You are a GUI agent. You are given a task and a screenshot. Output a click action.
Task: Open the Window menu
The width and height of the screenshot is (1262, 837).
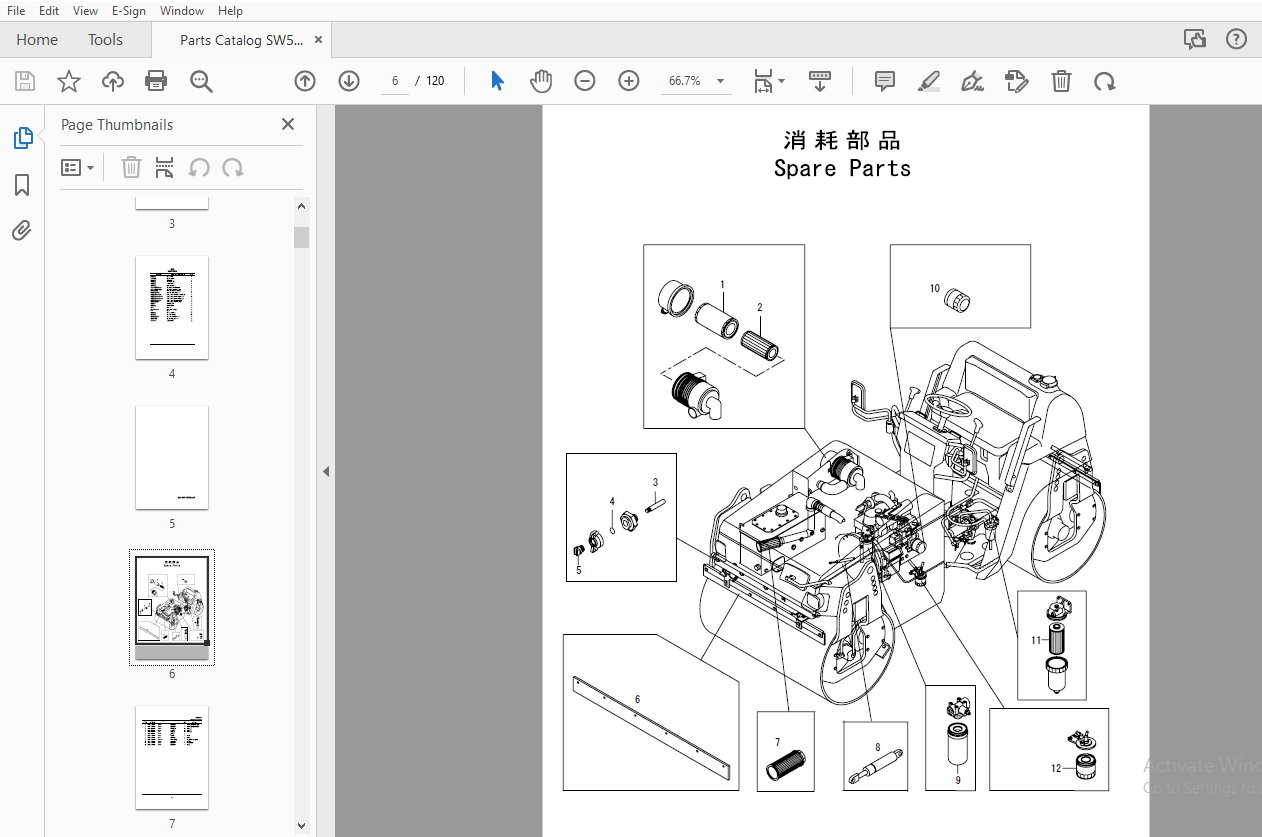[x=182, y=10]
